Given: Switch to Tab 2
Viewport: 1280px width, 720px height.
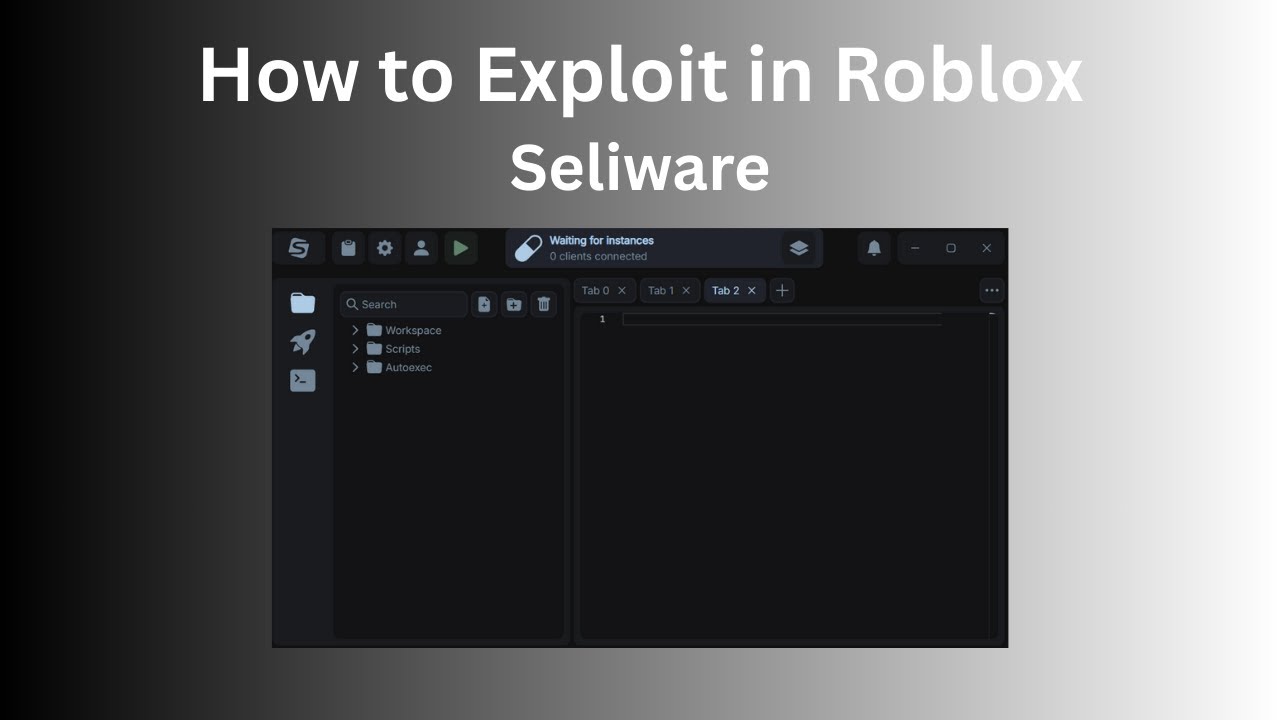Looking at the screenshot, I should tap(726, 291).
